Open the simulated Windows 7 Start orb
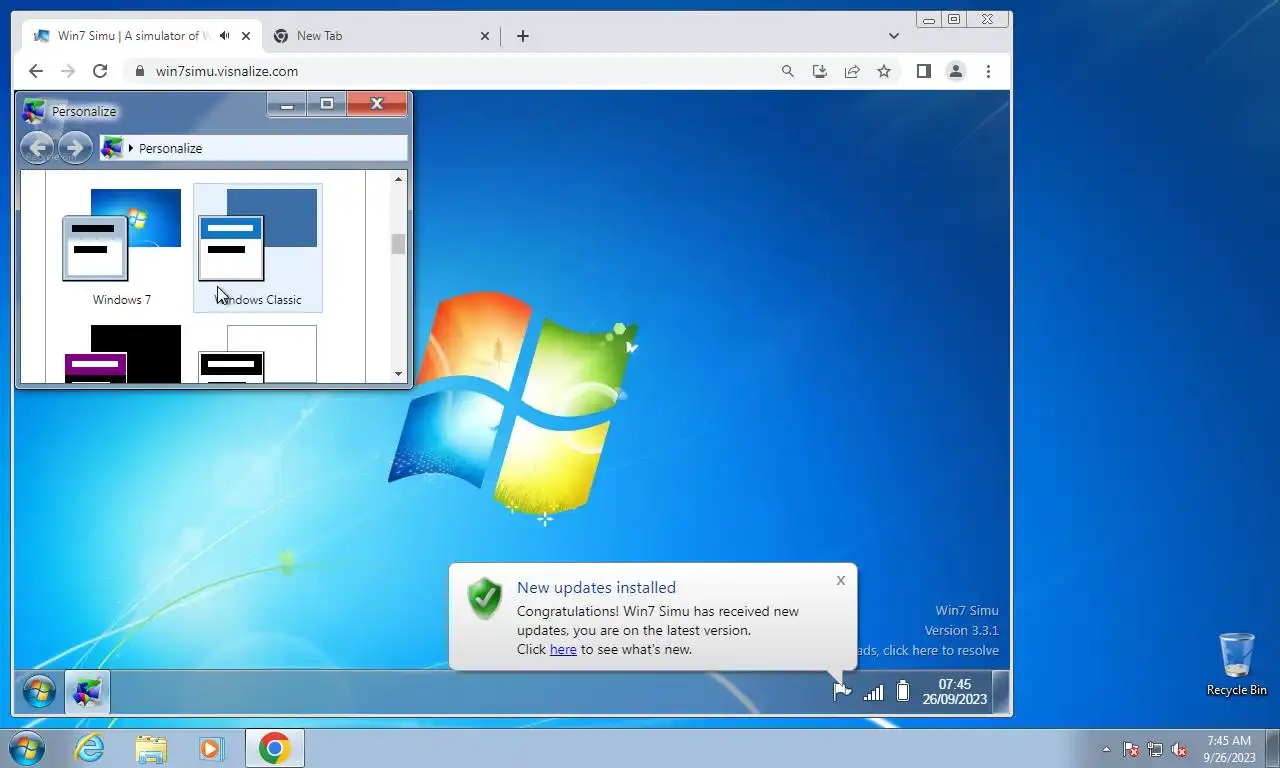The image size is (1280, 768). click(39, 691)
